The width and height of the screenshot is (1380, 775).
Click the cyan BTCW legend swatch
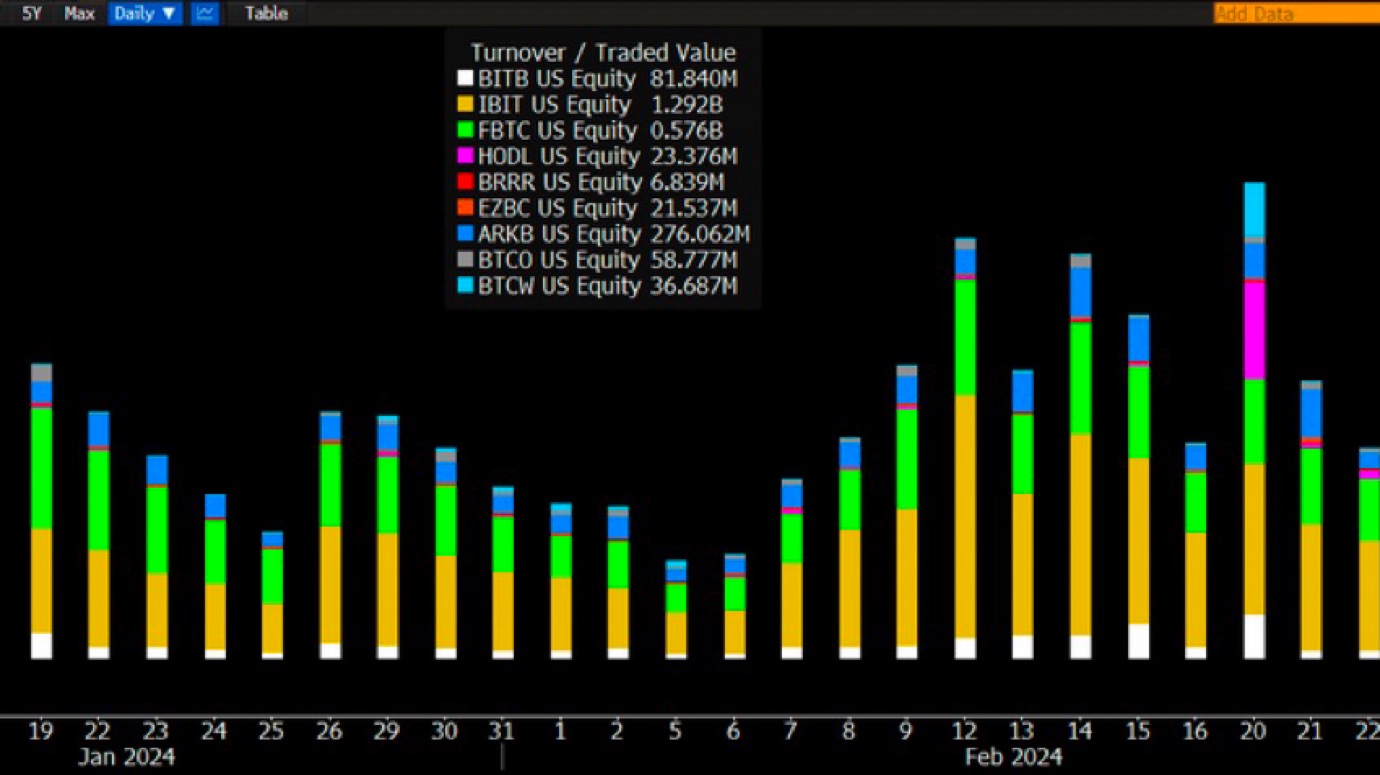465,286
